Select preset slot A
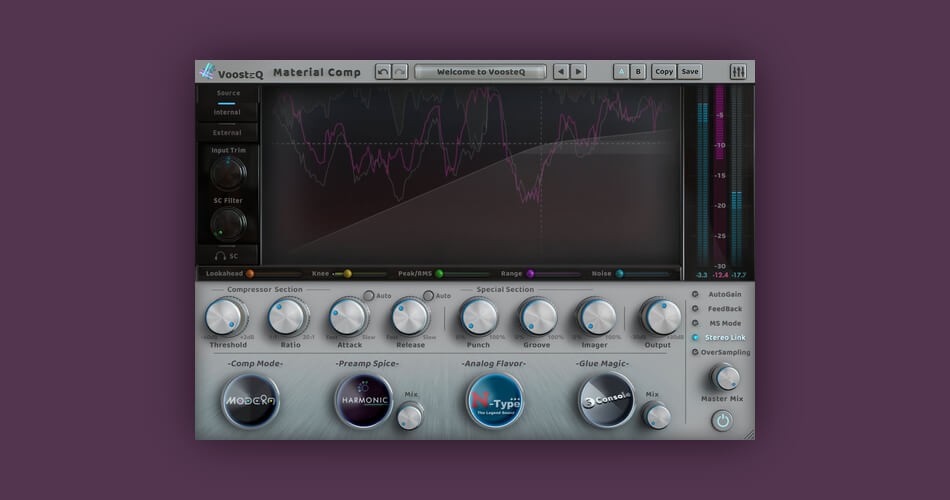Image resolution: width=950 pixels, height=500 pixels. (x=621, y=72)
